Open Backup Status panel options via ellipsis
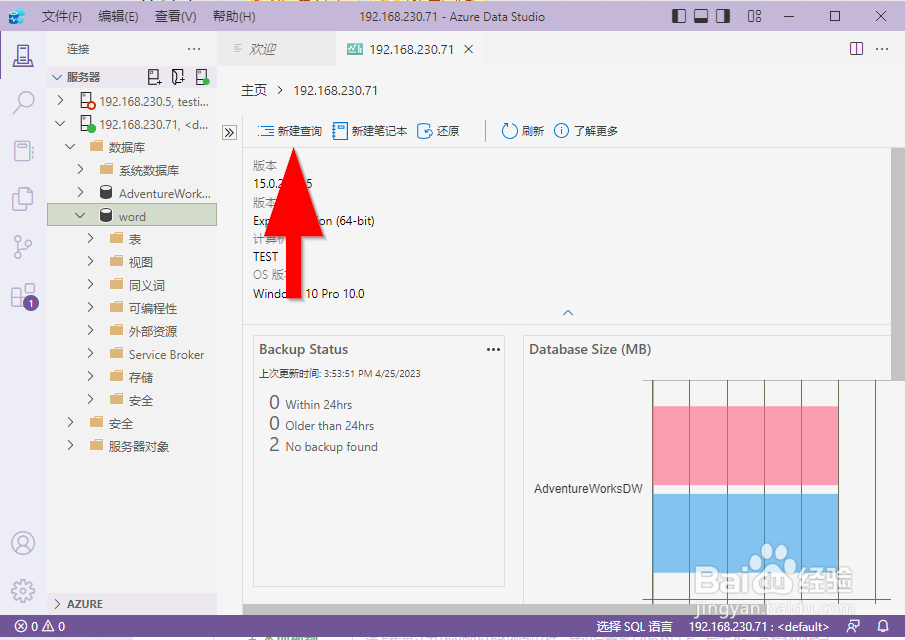Screen dimensions: 905x640 (493, 349)
